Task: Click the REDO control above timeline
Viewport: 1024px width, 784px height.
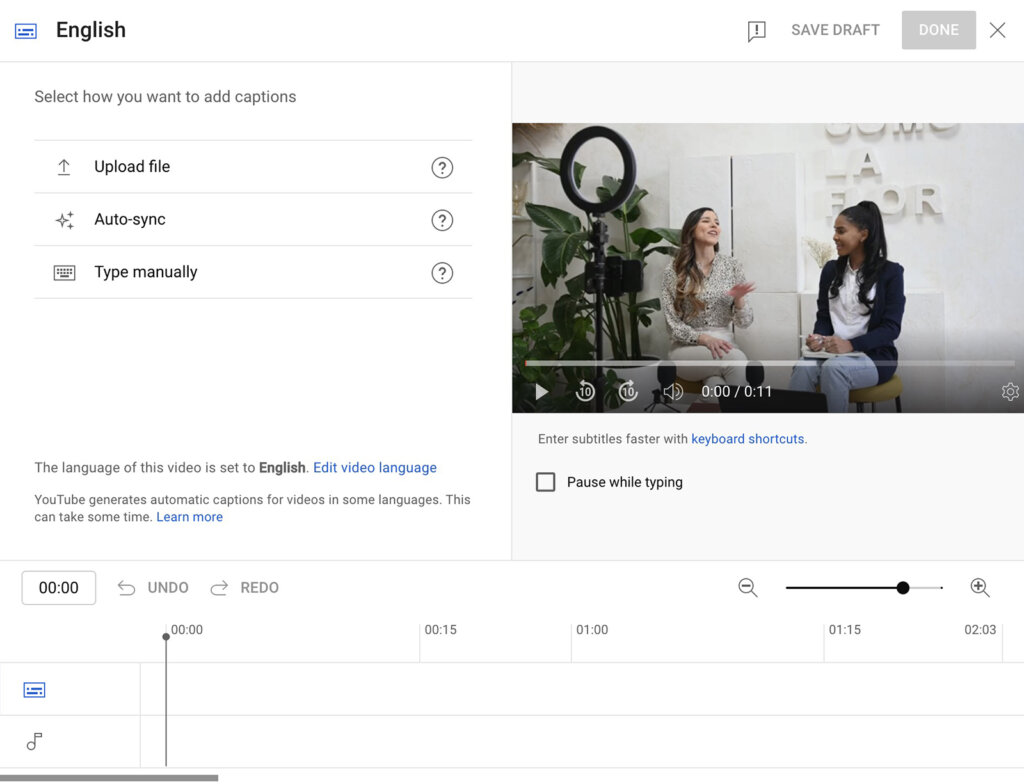Action: pos(244,588)
